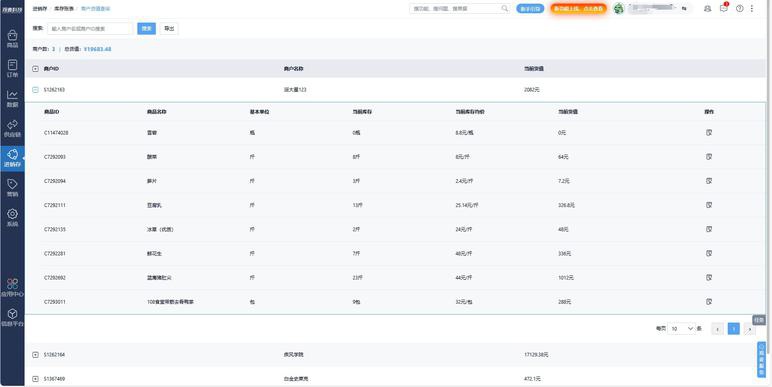Open the Orders document icon in sidebar
The width and height of the screenshot is (772, 387).
click(x=12, y=68)
